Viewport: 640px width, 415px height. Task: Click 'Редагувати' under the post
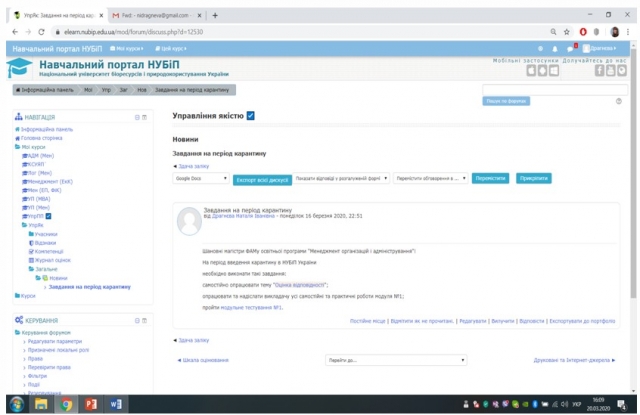(x=473, y=321)
